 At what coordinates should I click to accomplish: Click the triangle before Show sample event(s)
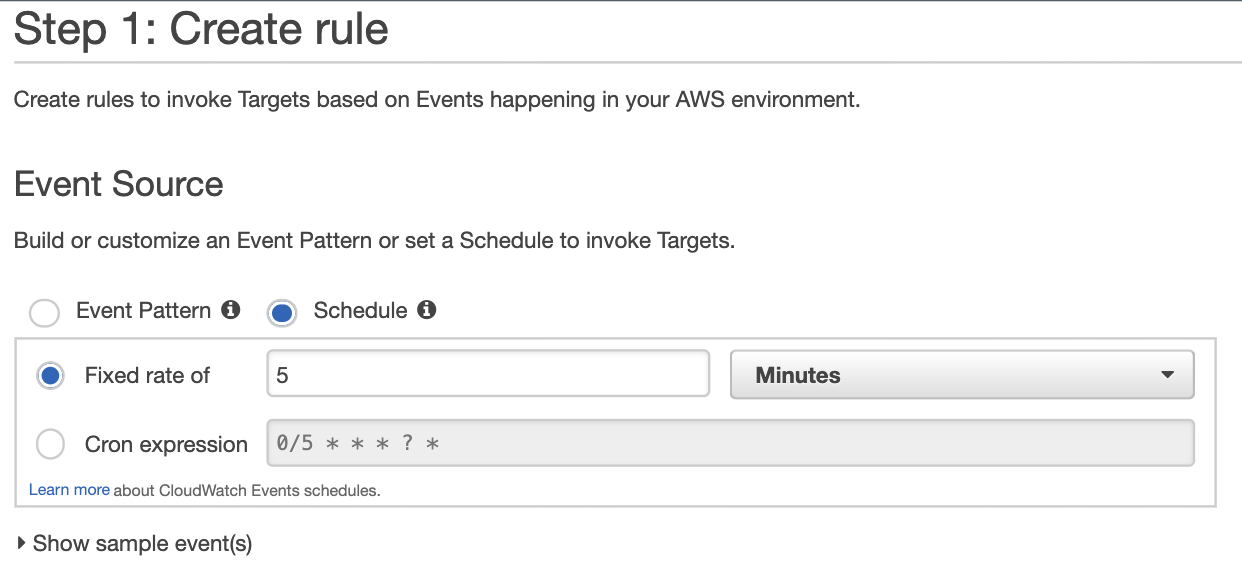[x=22, y=543]
